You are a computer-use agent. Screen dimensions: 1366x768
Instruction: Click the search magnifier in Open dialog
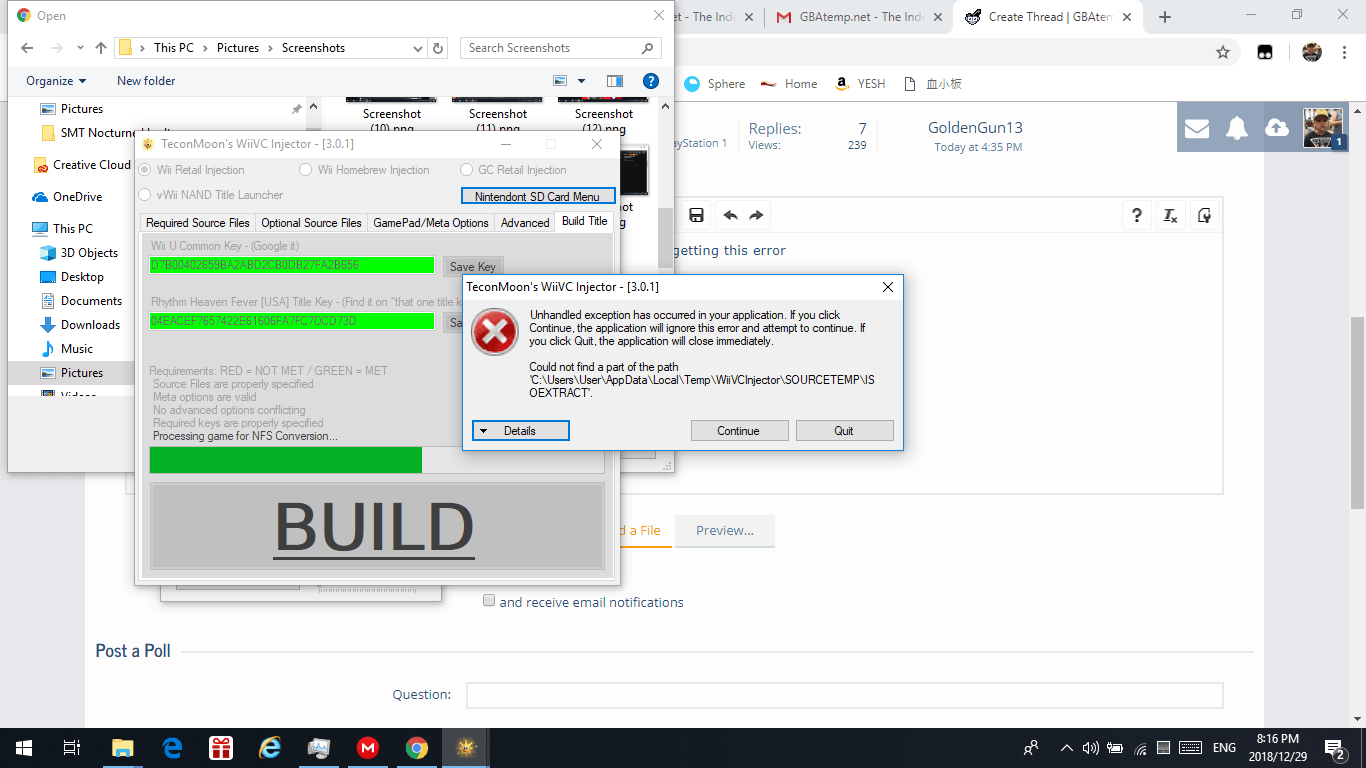pos(647,48)
